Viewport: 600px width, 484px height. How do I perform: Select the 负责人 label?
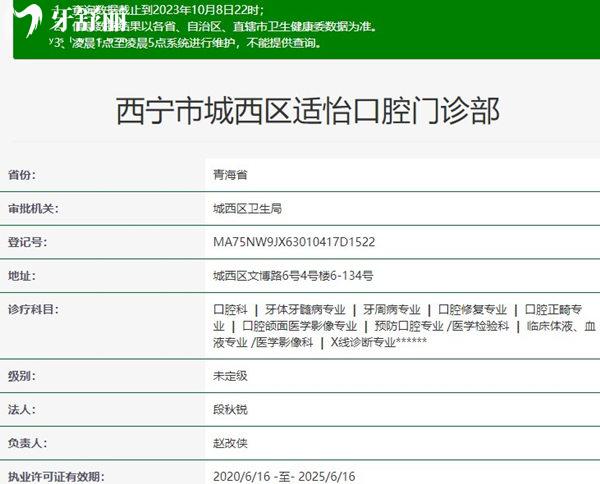click(28, 443)
